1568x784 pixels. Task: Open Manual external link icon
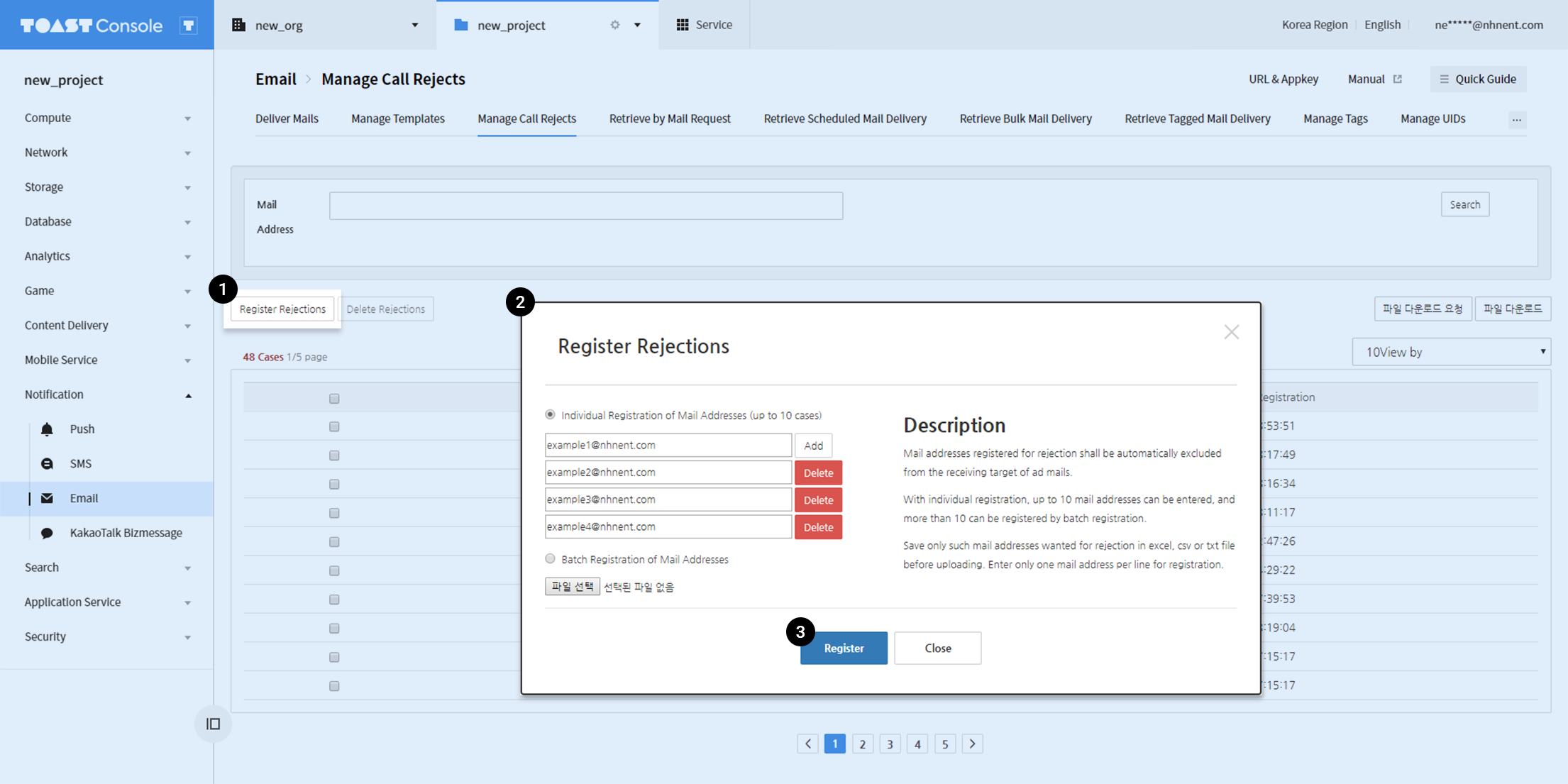[1398, 79]
